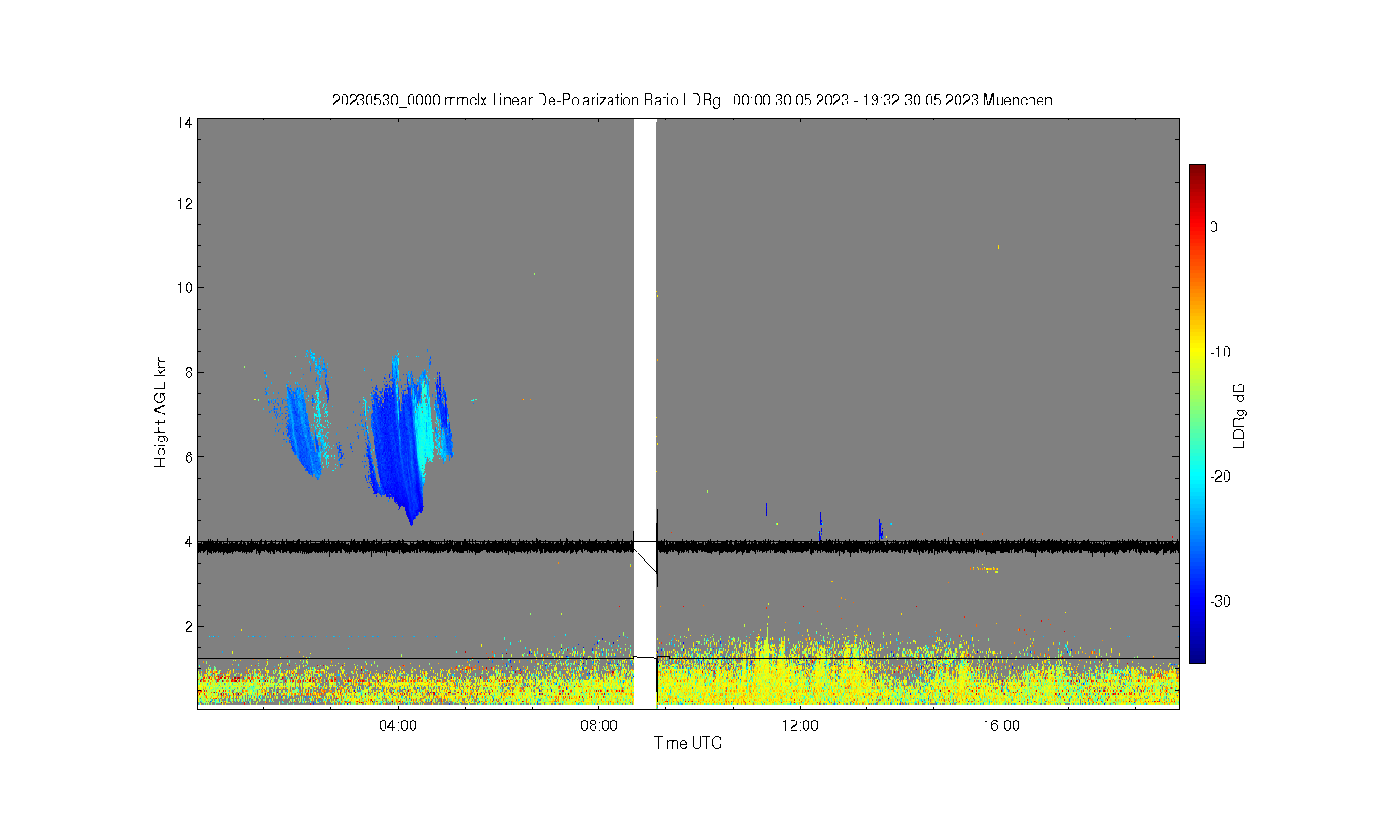Click the 16:00 time tick label

(1001, 726)
